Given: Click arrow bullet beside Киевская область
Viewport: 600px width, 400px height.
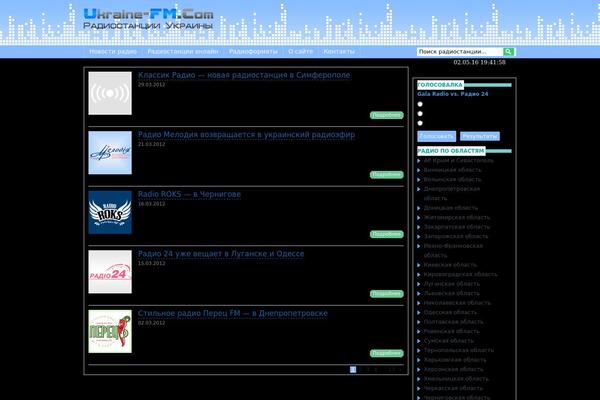Looking at the screenshot, I should click(419, 265).
